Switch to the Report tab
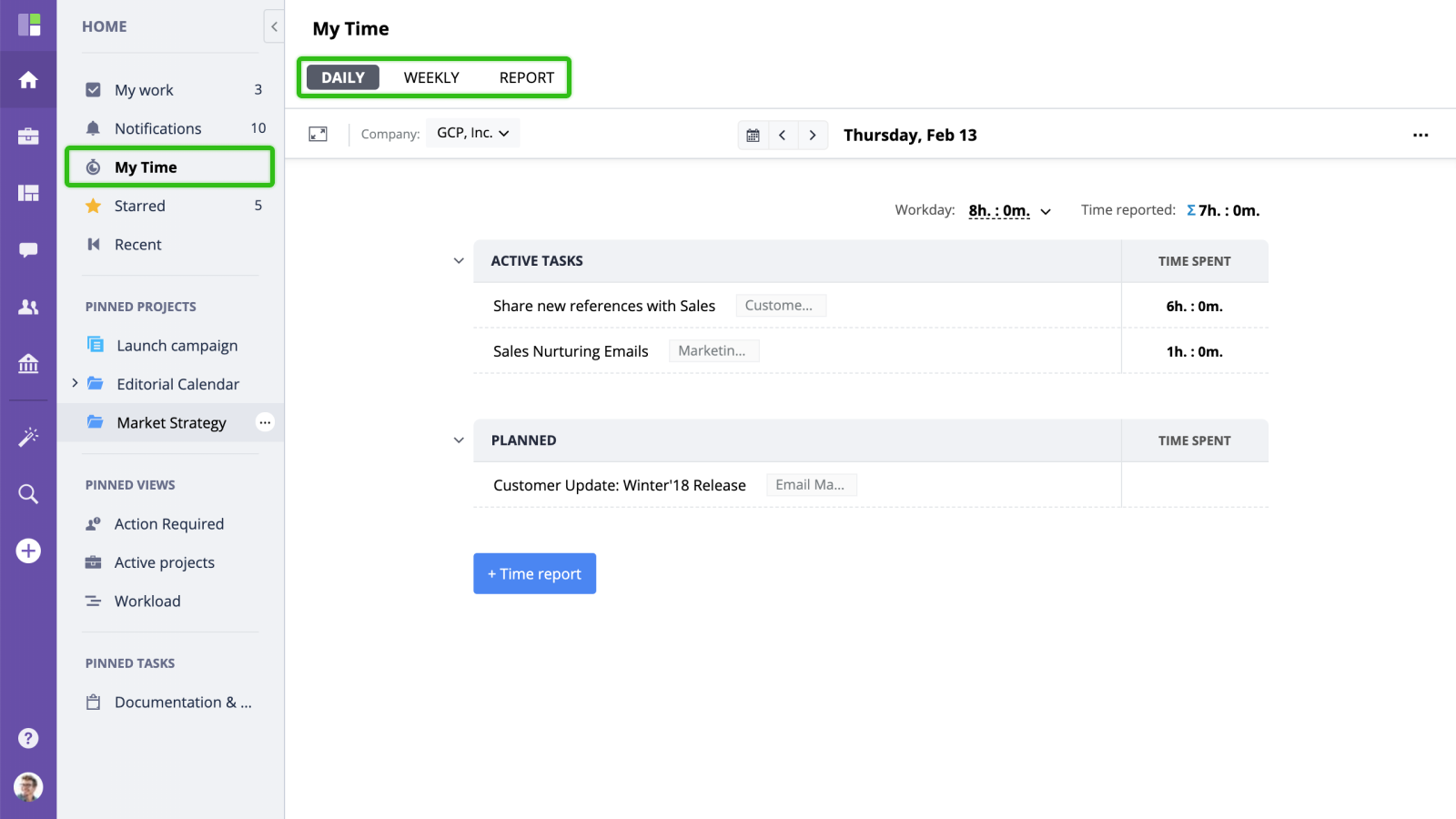 point(526,77)
